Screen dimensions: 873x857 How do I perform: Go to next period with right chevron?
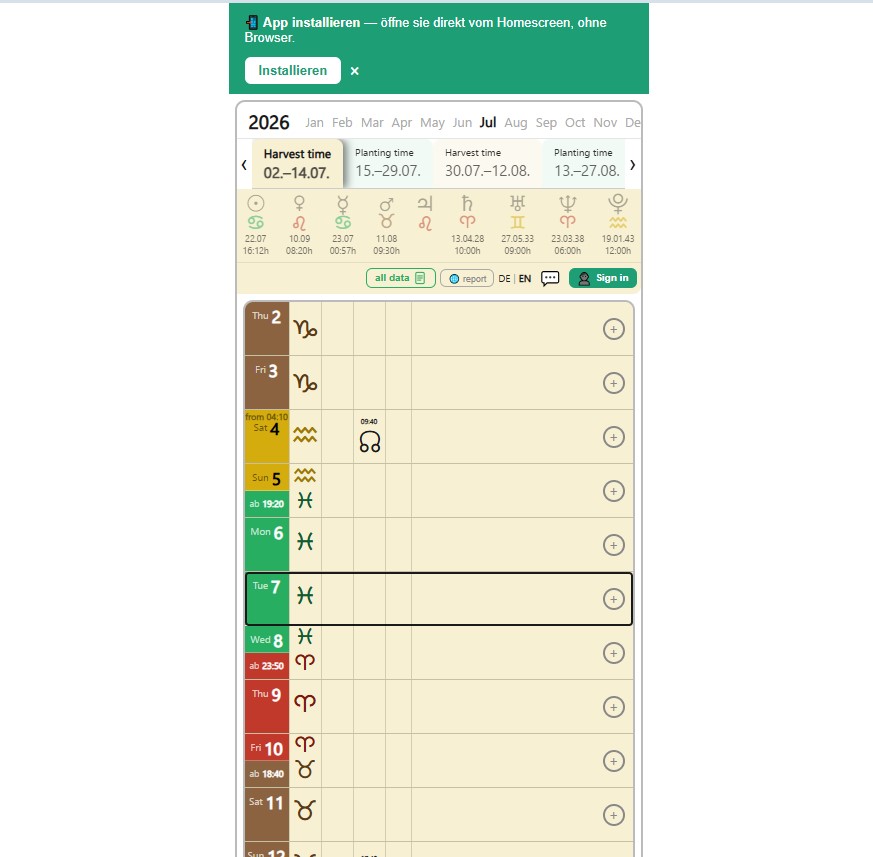632,164
